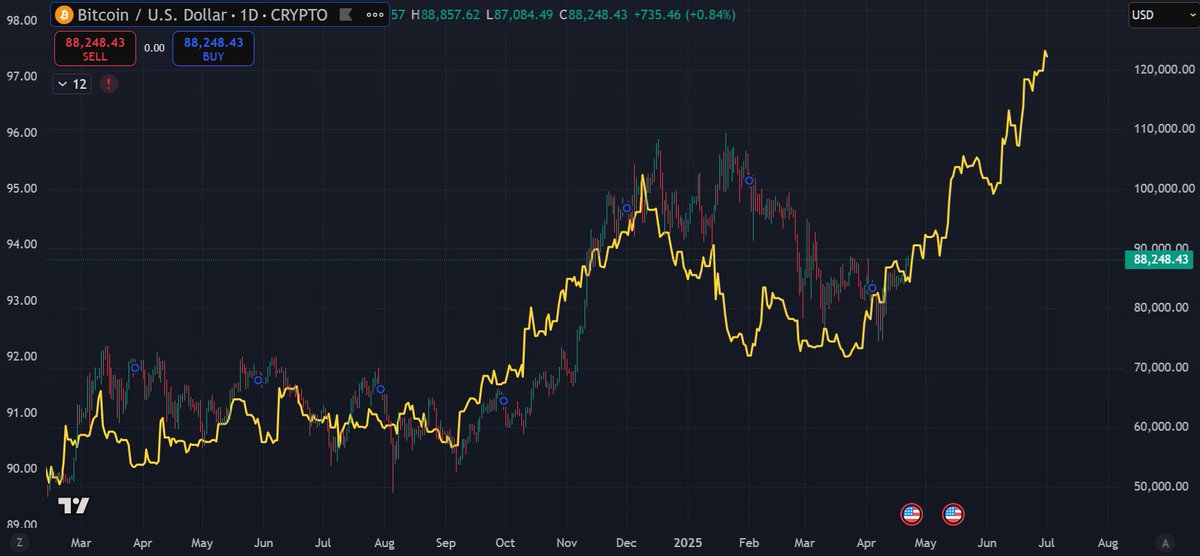
Task: Click the 80,000.00 price axis label
Action: (1161, 308)
